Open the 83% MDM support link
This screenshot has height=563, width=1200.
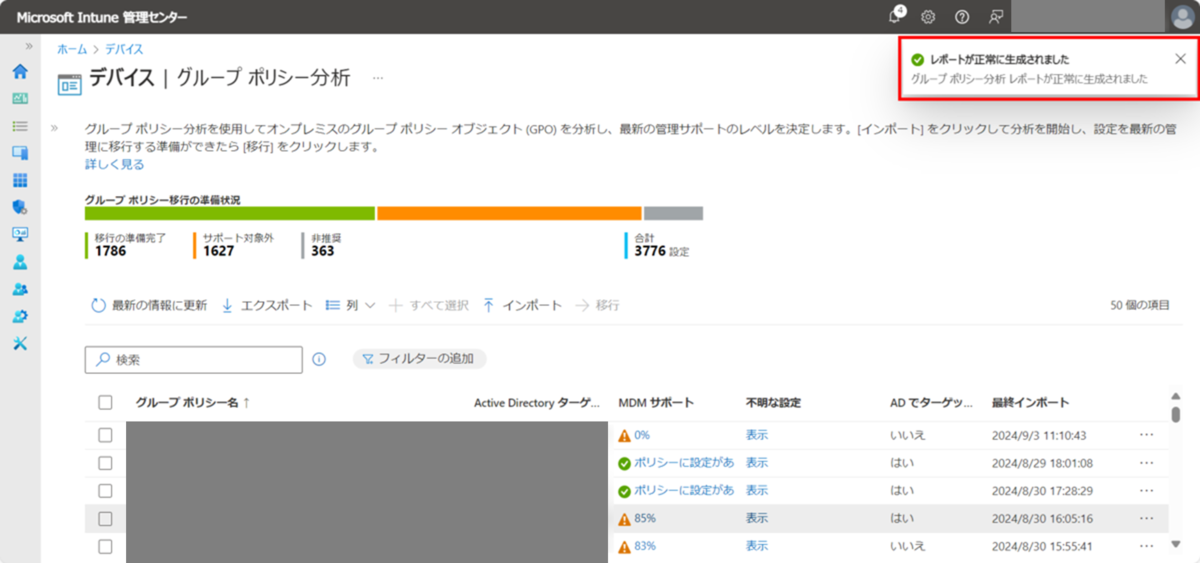pos(645,546)
